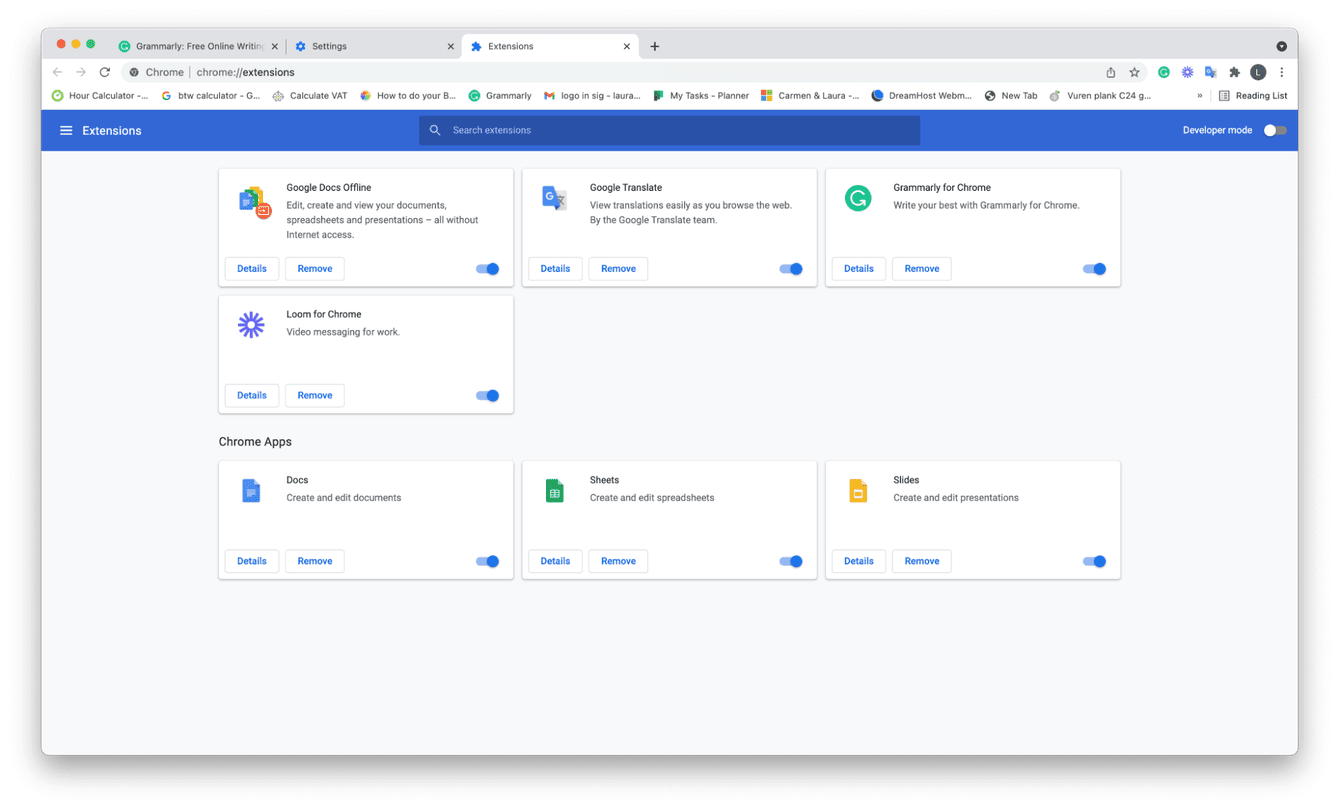Click the yellow Slides app icon
This screenshot has height=810, width=1340.
point(858,490)
